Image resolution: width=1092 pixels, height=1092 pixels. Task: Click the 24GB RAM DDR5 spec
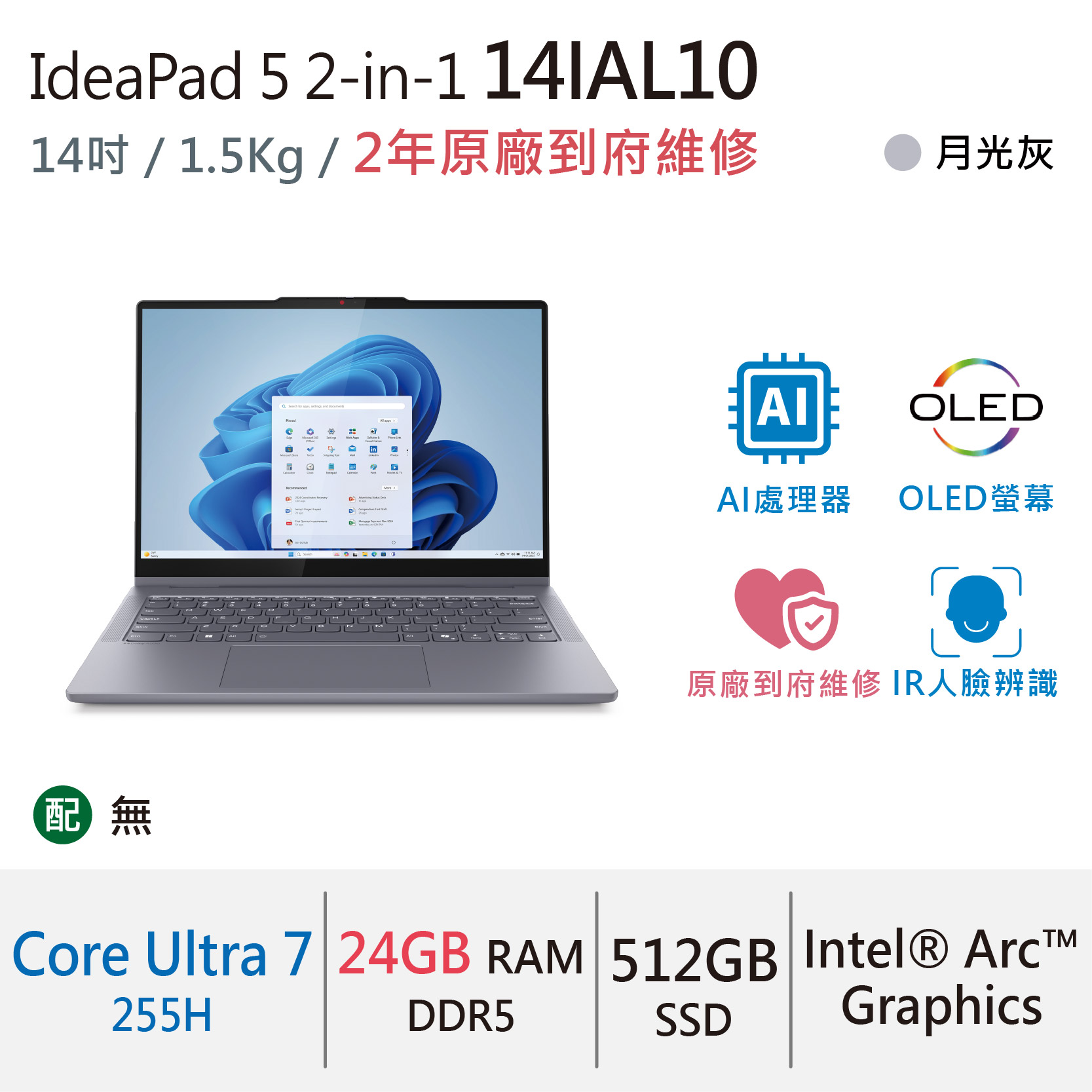click(x=461, y=981)
